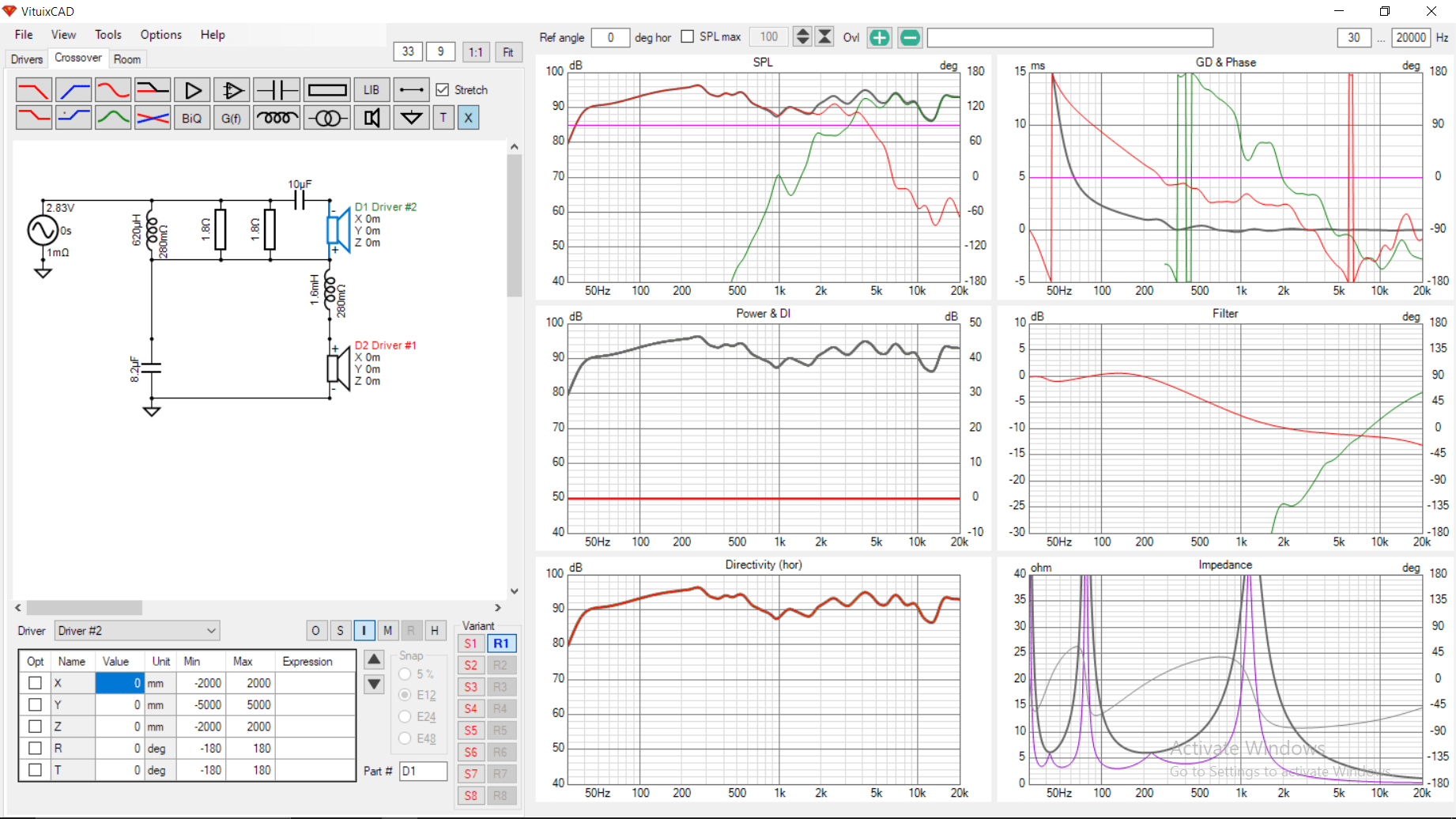Switch to the Room tab
The width and height of the screenshot is (1456, 819).
click(127, 59)
